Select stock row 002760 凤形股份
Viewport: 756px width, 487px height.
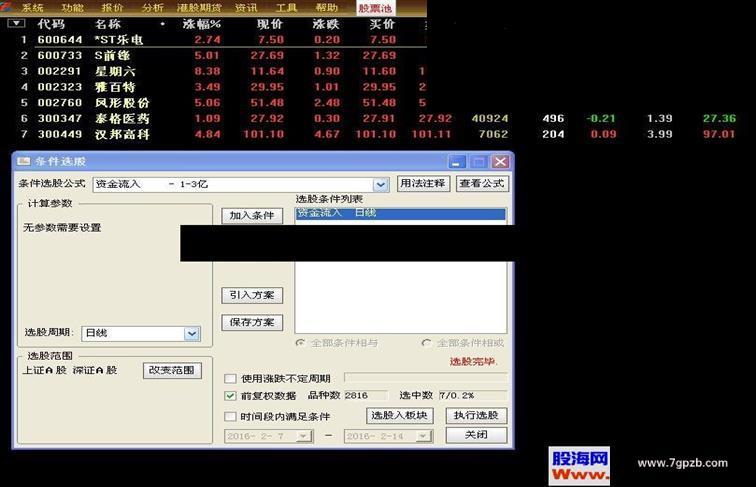[213, 103]
